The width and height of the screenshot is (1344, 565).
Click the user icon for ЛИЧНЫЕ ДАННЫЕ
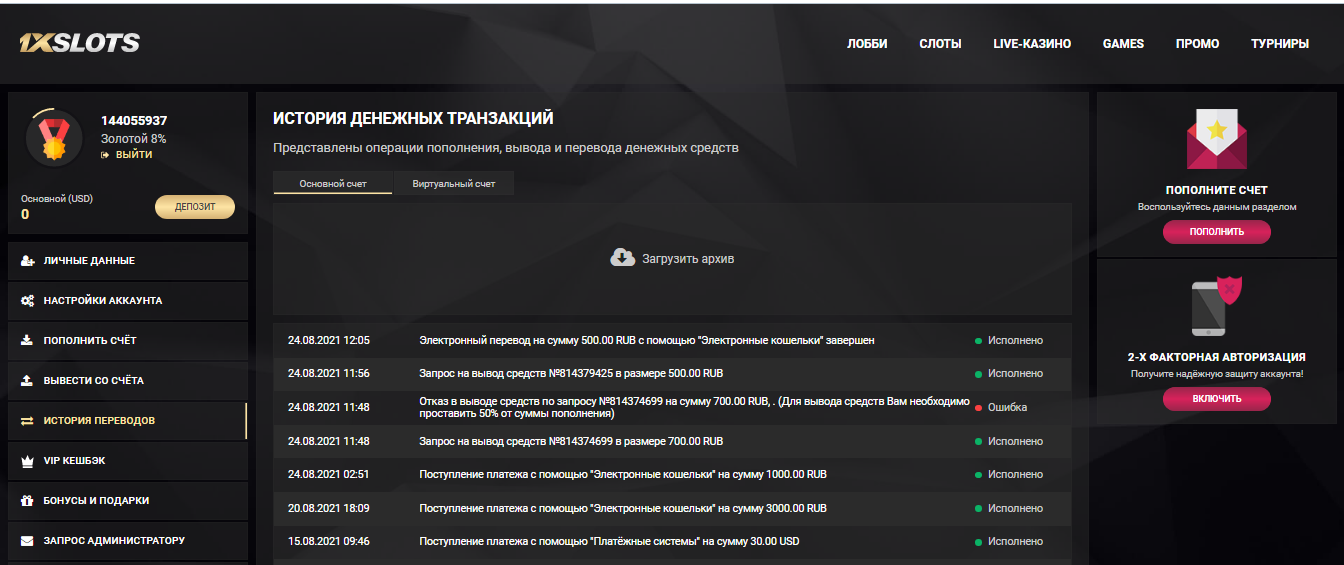pyautogui.click(x=28, y=261)
